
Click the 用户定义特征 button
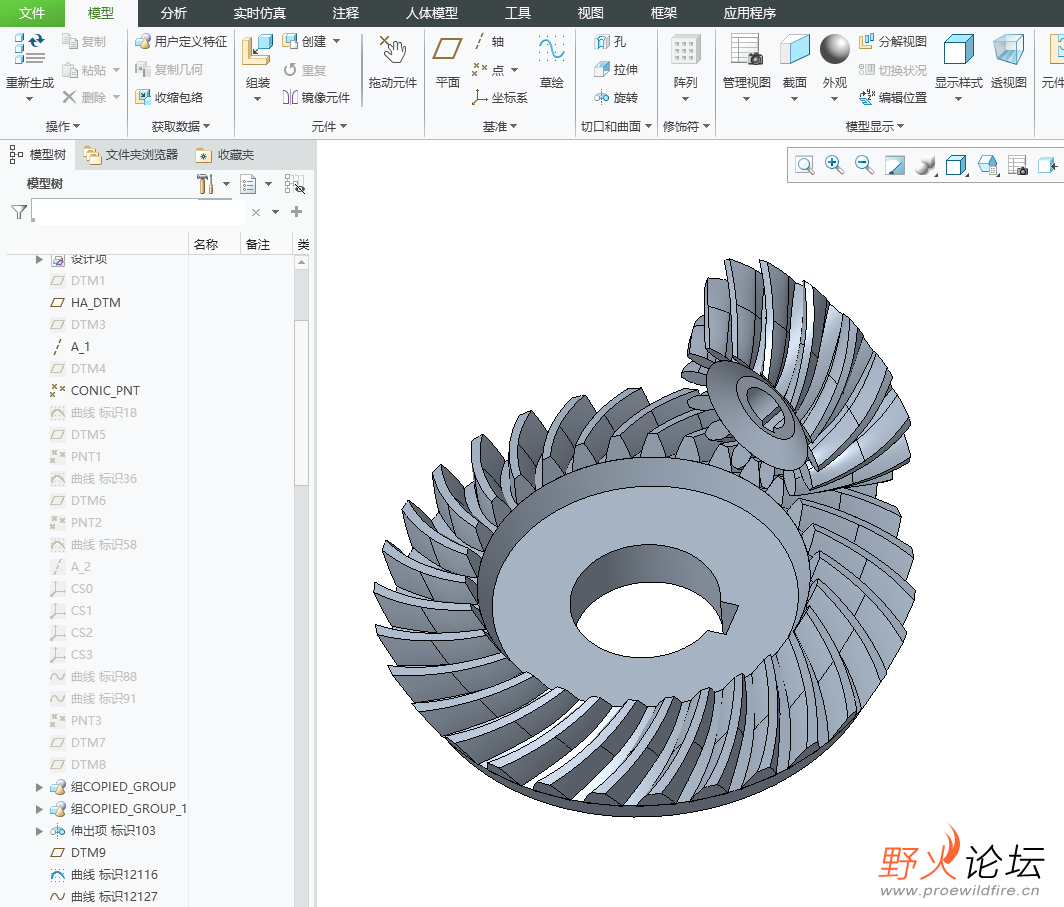tap(181, 42)
